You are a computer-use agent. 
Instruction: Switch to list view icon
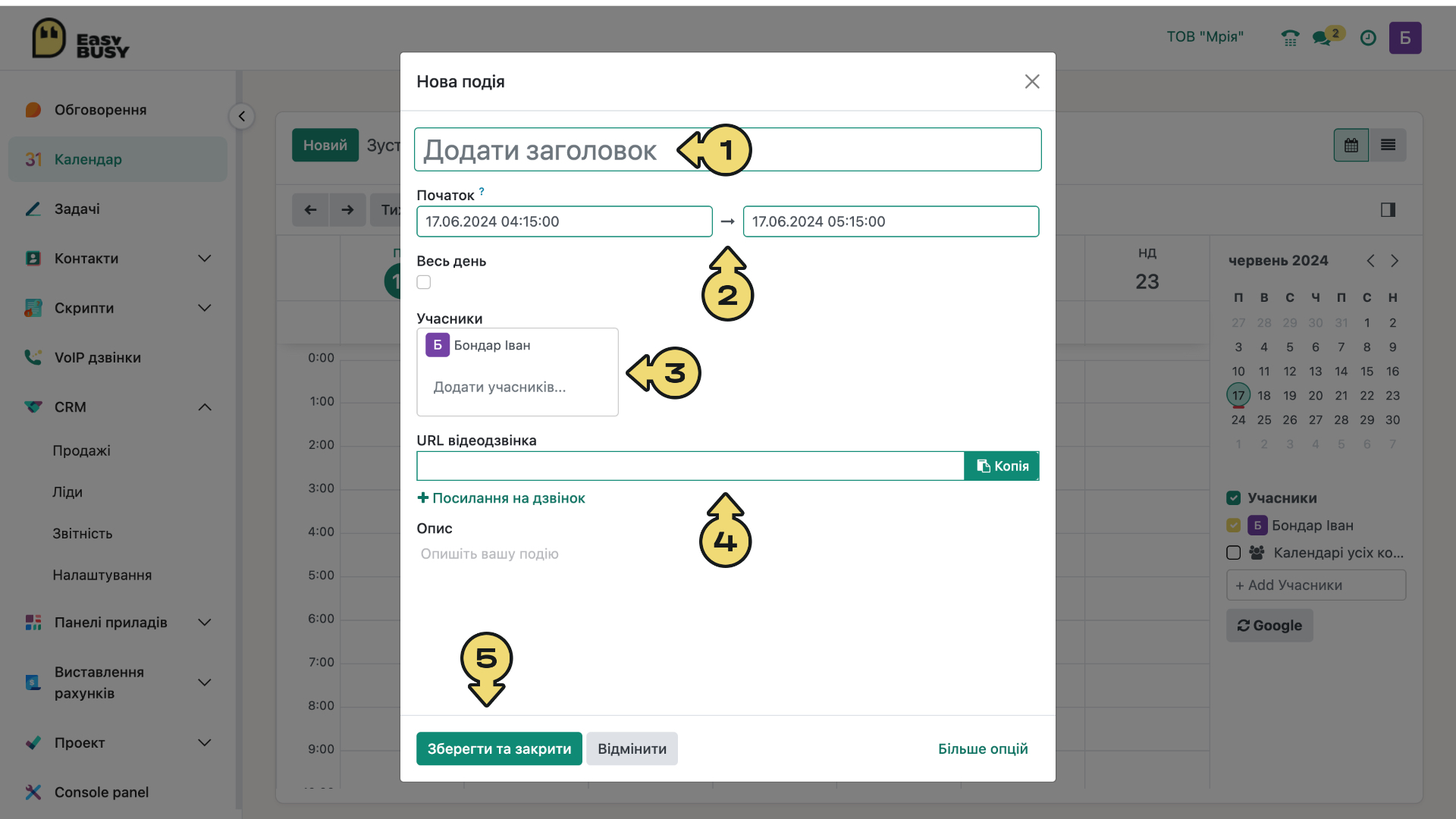click(x=1388, y=145)
